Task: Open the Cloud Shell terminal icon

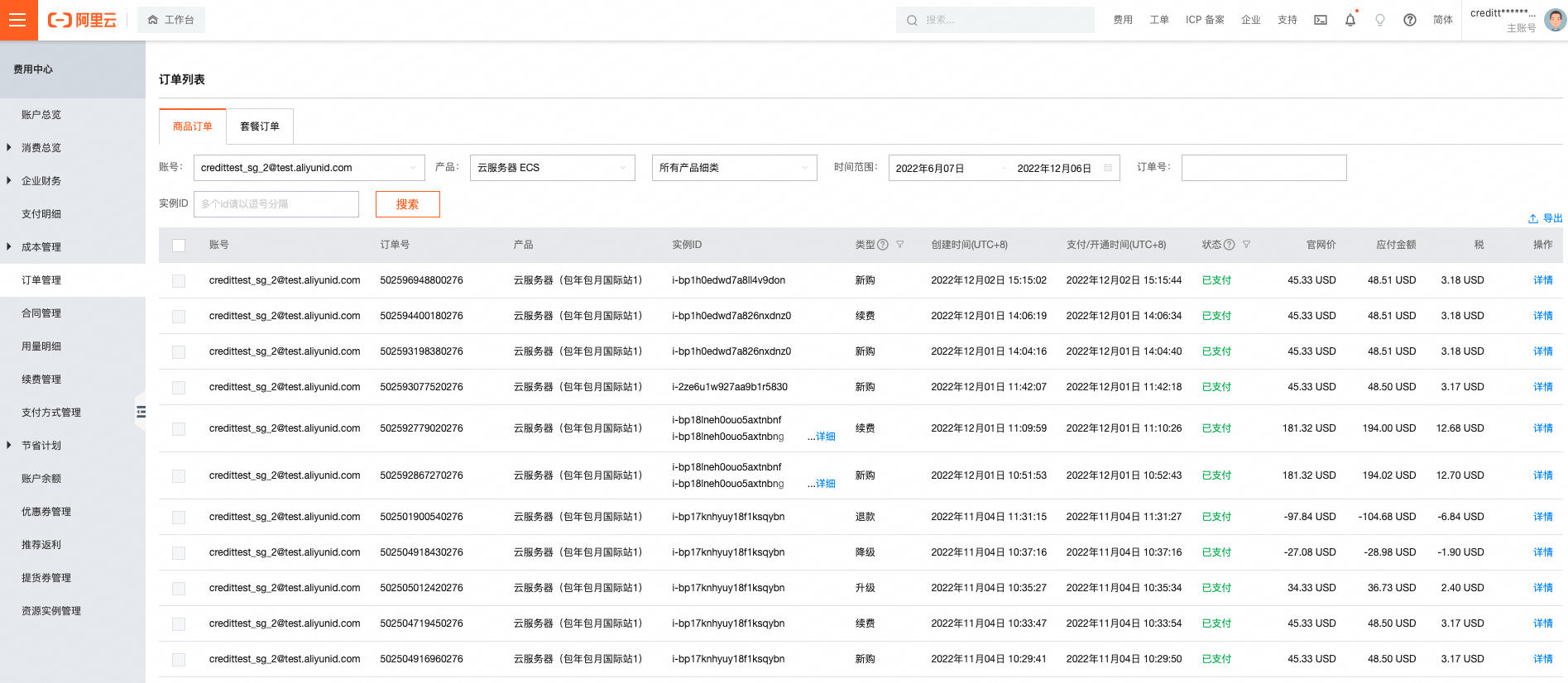Action: coord(1321,20)
